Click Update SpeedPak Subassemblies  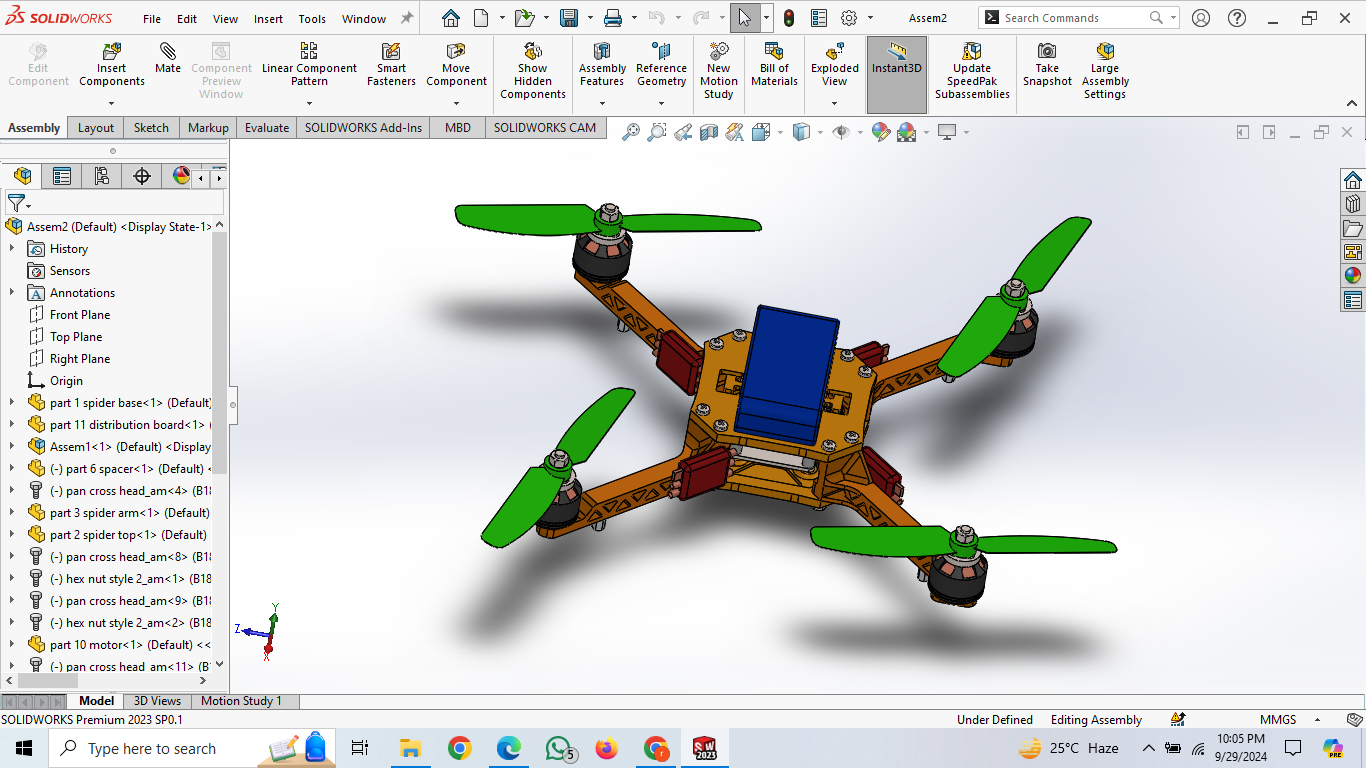[x=972, y=70]
